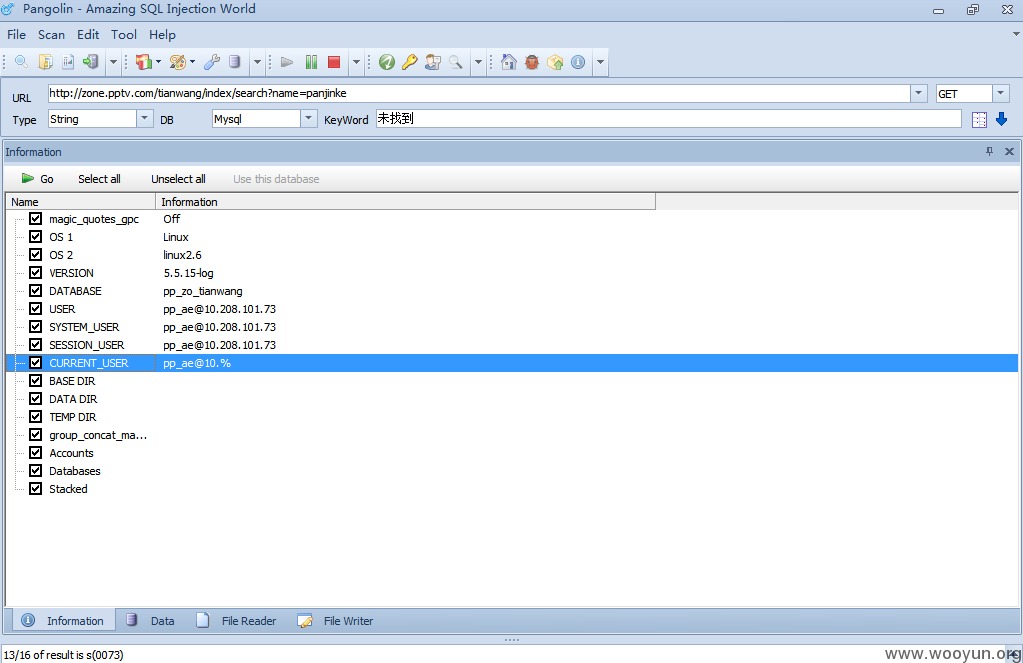This screenshot has height=663, width=1023.
Task: Close the Information panel
Action: click(1009, 151)
